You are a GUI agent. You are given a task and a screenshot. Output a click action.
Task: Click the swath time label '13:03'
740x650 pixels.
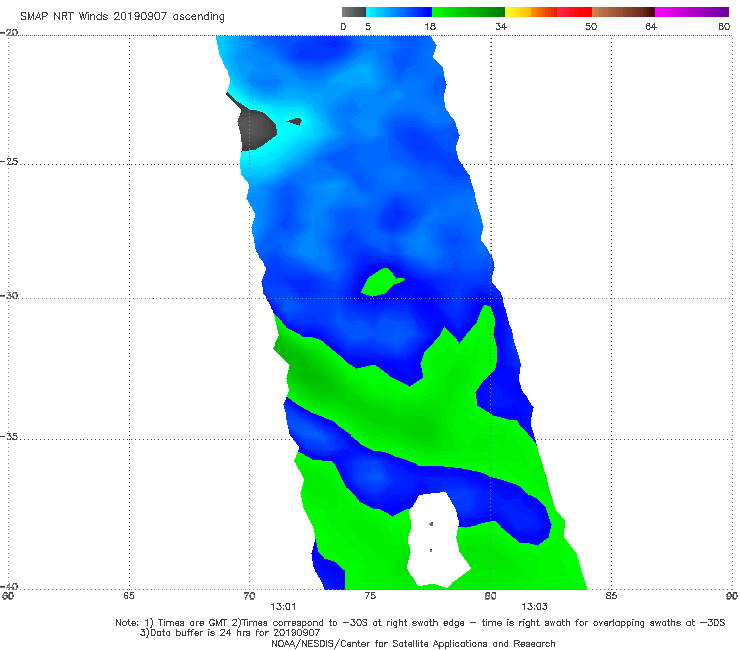534,607
